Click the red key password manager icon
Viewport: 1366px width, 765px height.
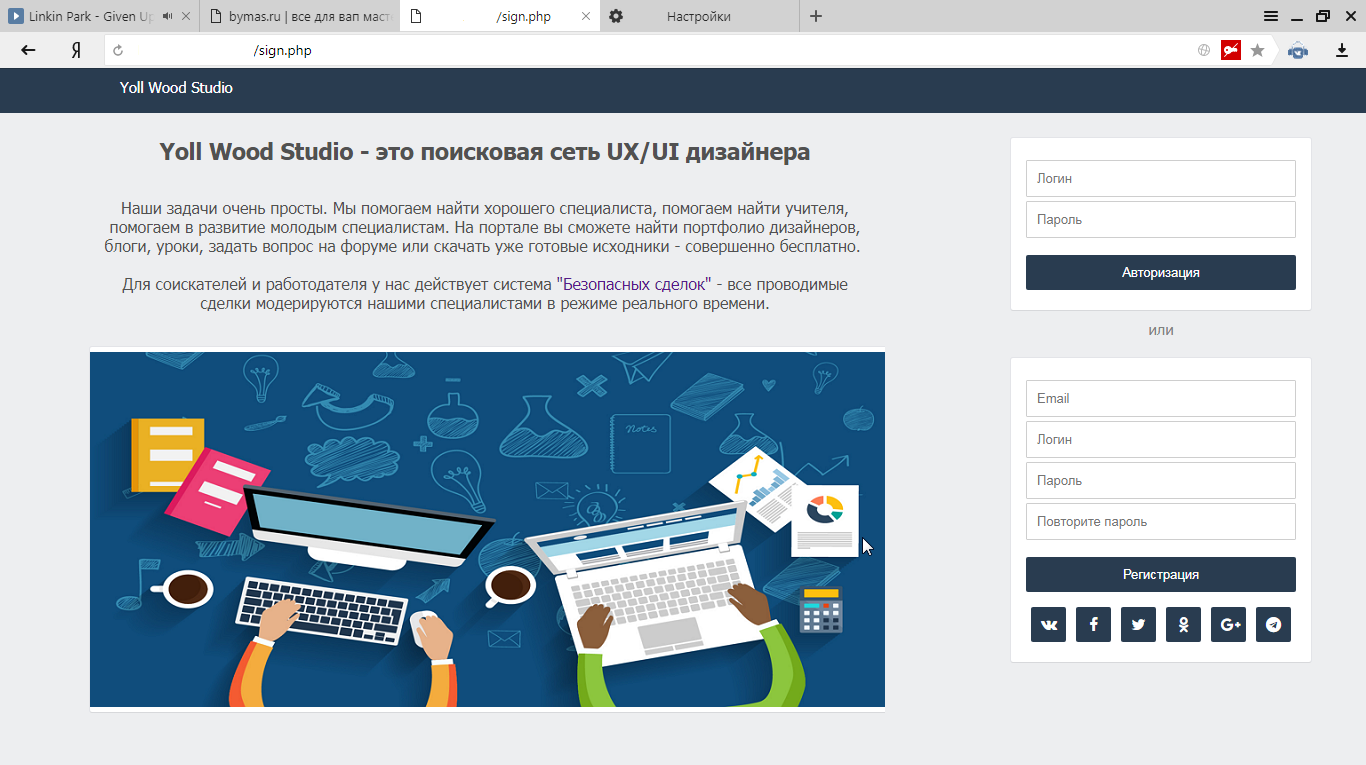1231,50
